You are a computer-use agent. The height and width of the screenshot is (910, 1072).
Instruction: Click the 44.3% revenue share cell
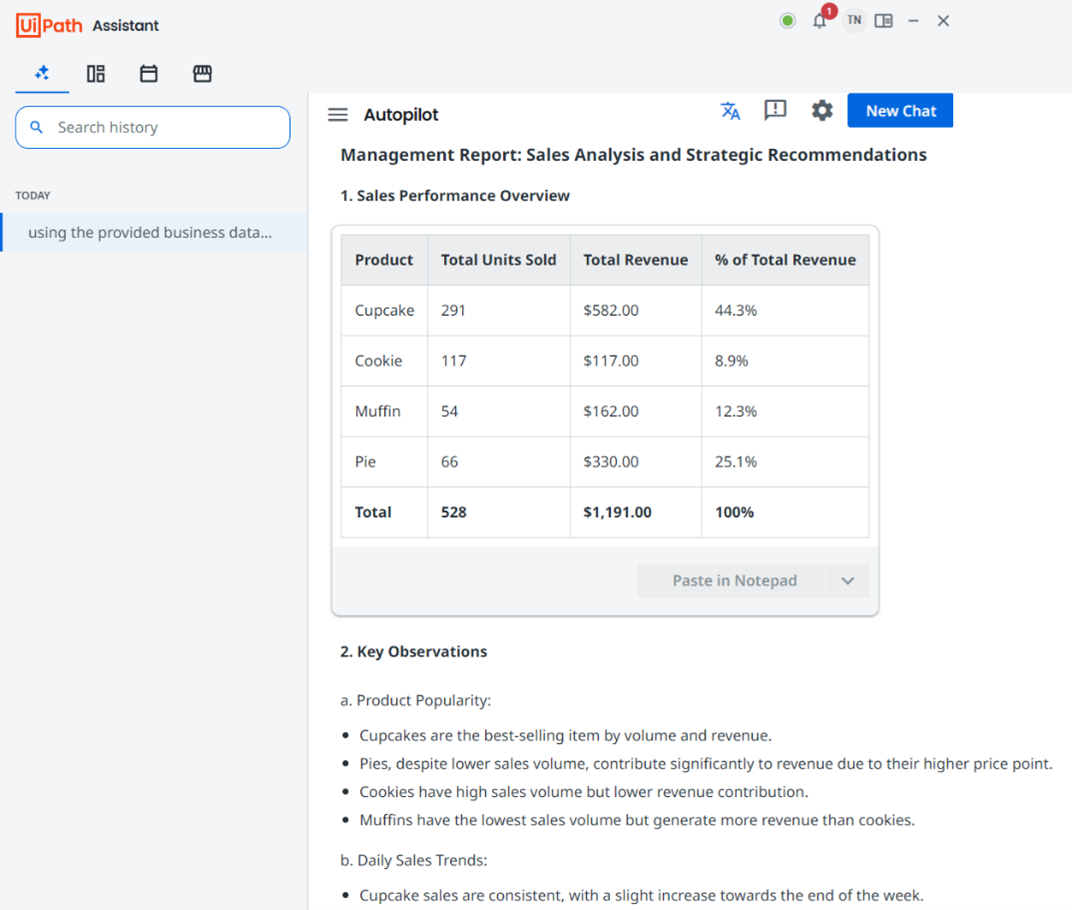786,310
